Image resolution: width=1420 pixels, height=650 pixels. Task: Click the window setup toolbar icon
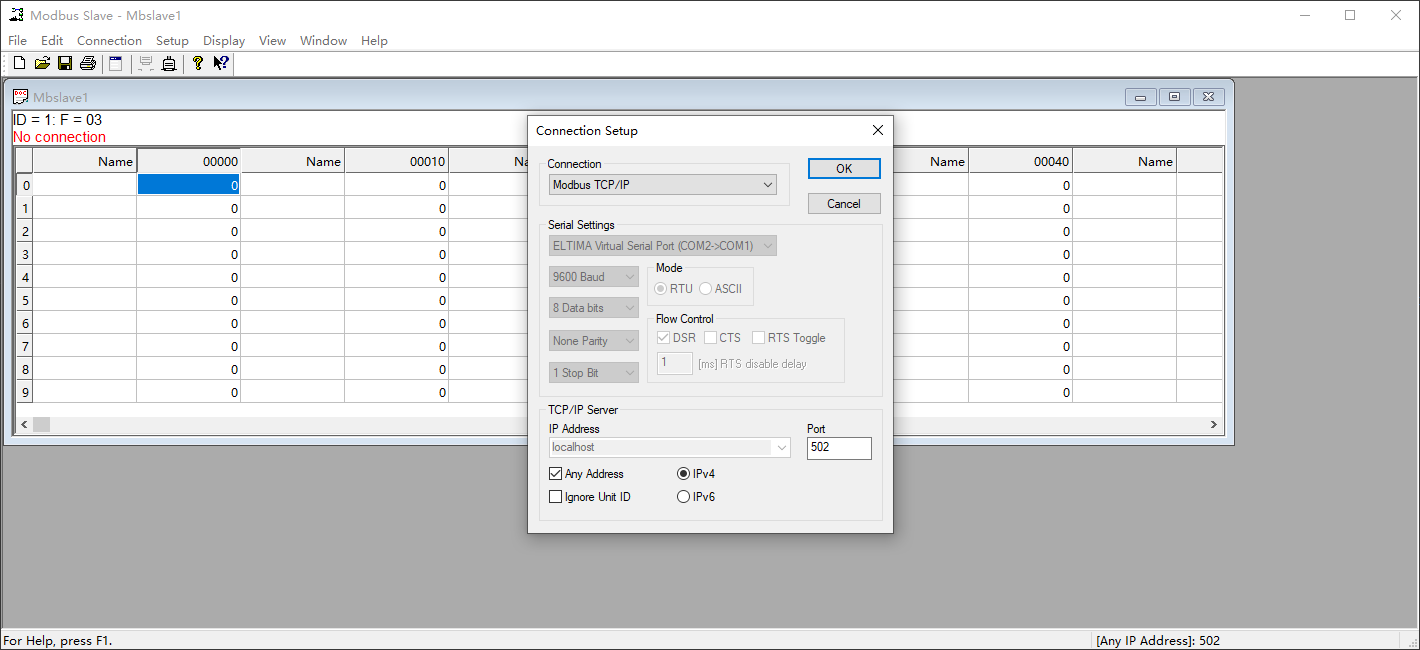tap(116, 64)
